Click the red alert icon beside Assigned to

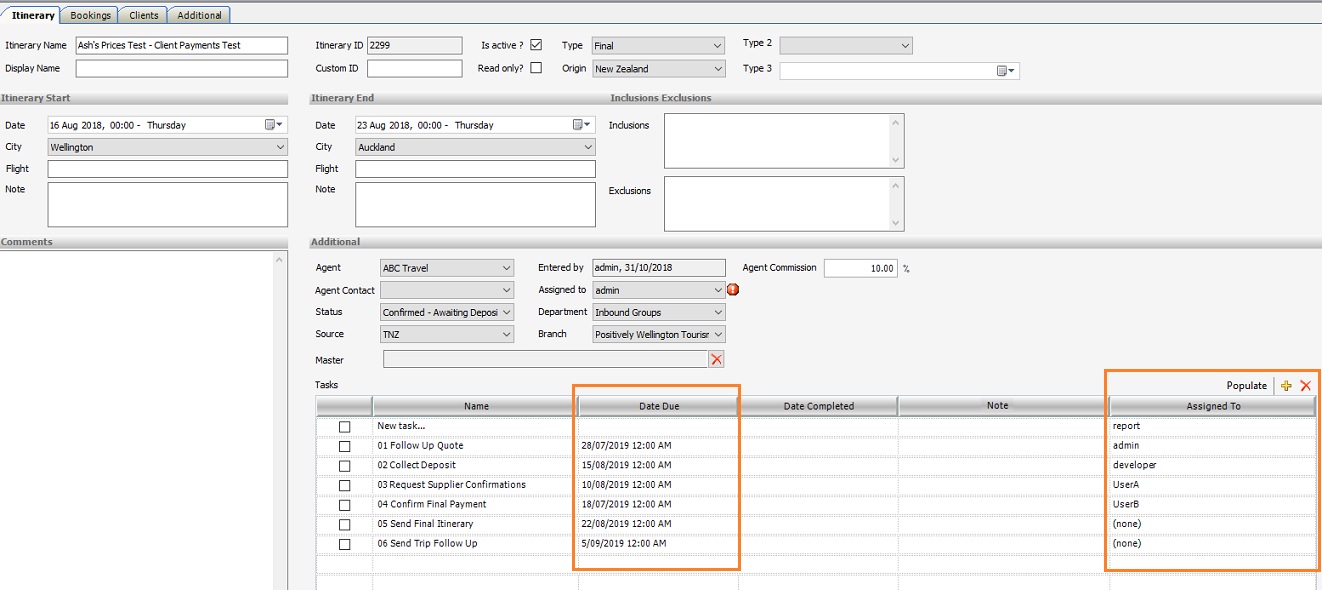(x=733, y=290)
